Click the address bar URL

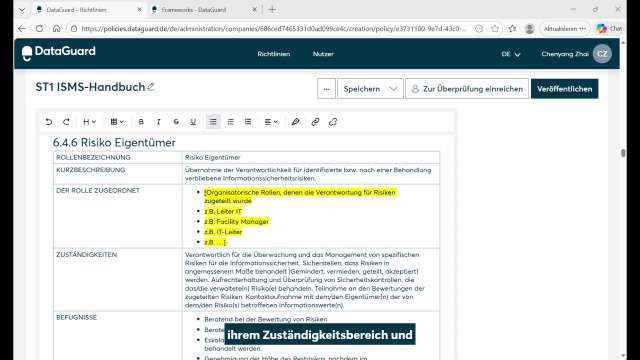(273, 29)
